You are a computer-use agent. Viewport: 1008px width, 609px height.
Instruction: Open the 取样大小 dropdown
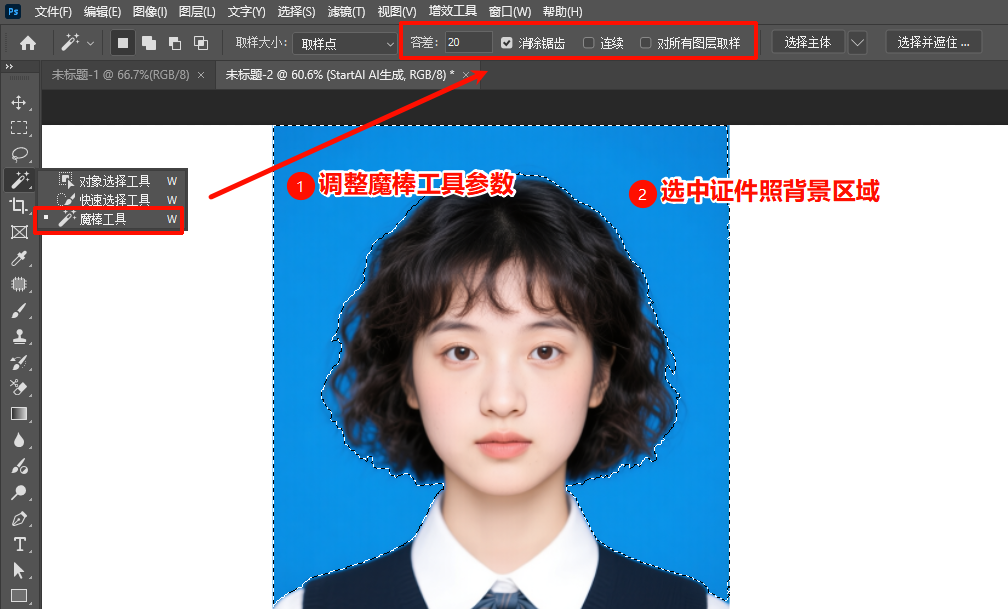point(345,43)
